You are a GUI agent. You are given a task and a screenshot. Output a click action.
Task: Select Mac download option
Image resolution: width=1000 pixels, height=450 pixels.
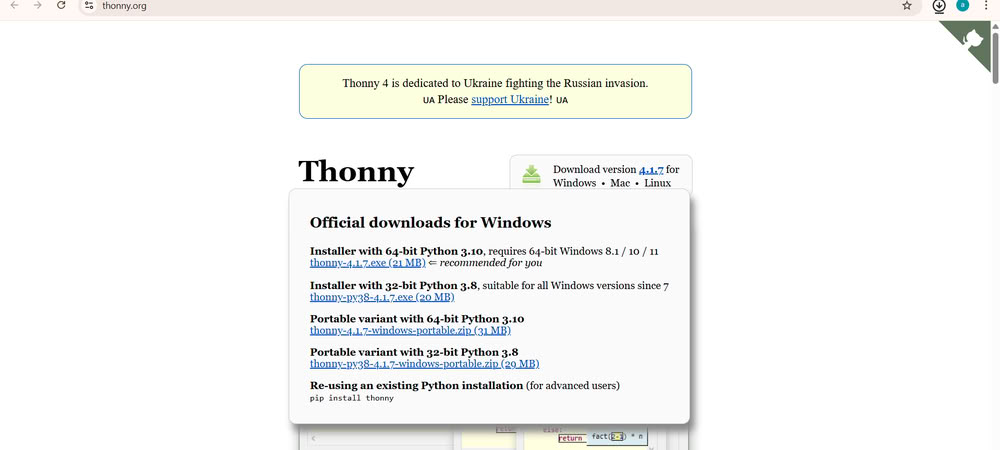pos(620,183)
